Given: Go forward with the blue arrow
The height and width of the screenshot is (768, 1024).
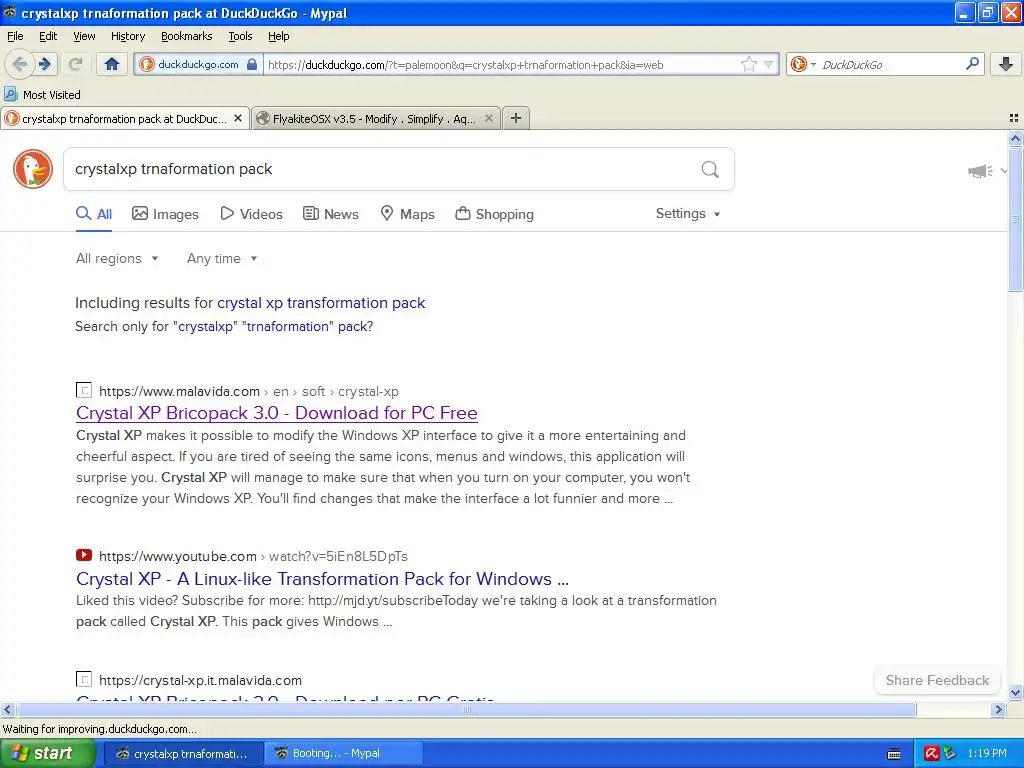Looking at the screenshot, I should (45, 64).
